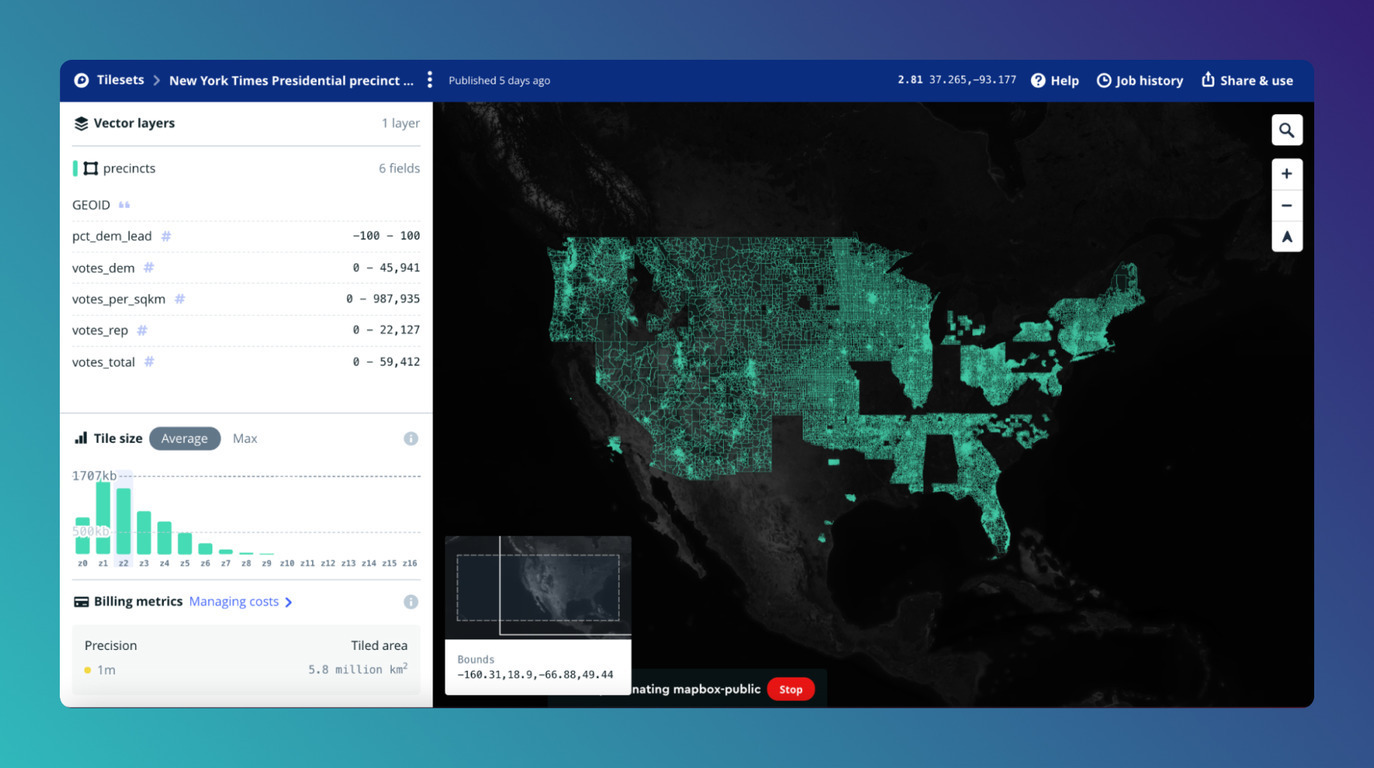Select the precincts vector layer row

[246, 168]
